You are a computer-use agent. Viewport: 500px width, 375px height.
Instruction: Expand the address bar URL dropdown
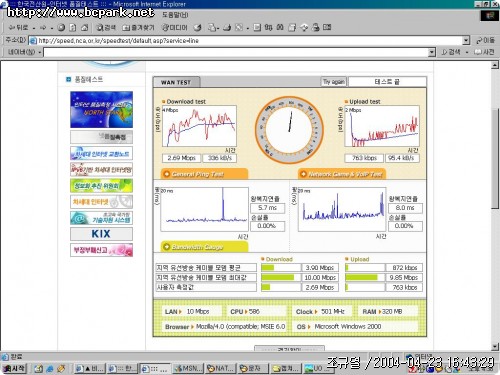point(466,41)
